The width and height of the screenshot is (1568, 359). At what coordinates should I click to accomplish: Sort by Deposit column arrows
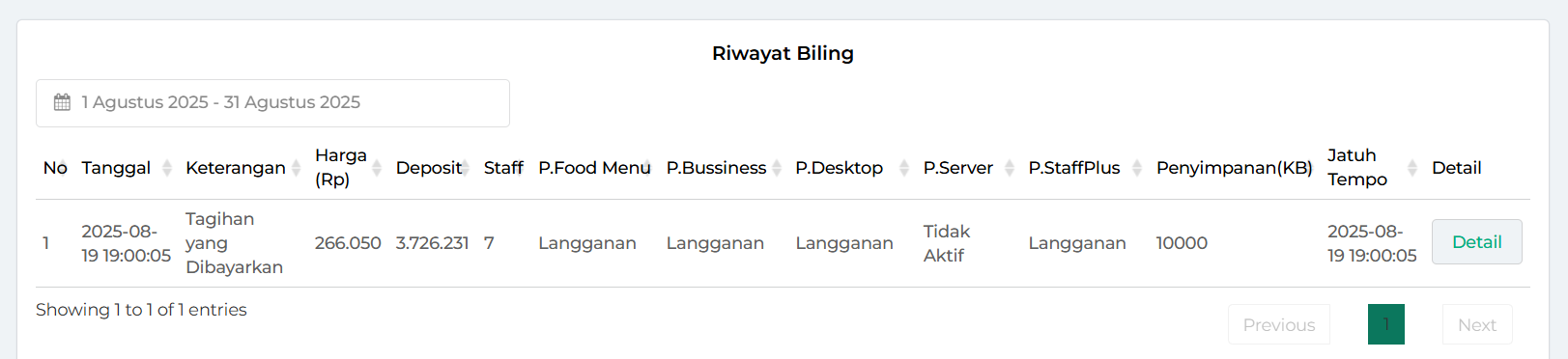(465, 168)
